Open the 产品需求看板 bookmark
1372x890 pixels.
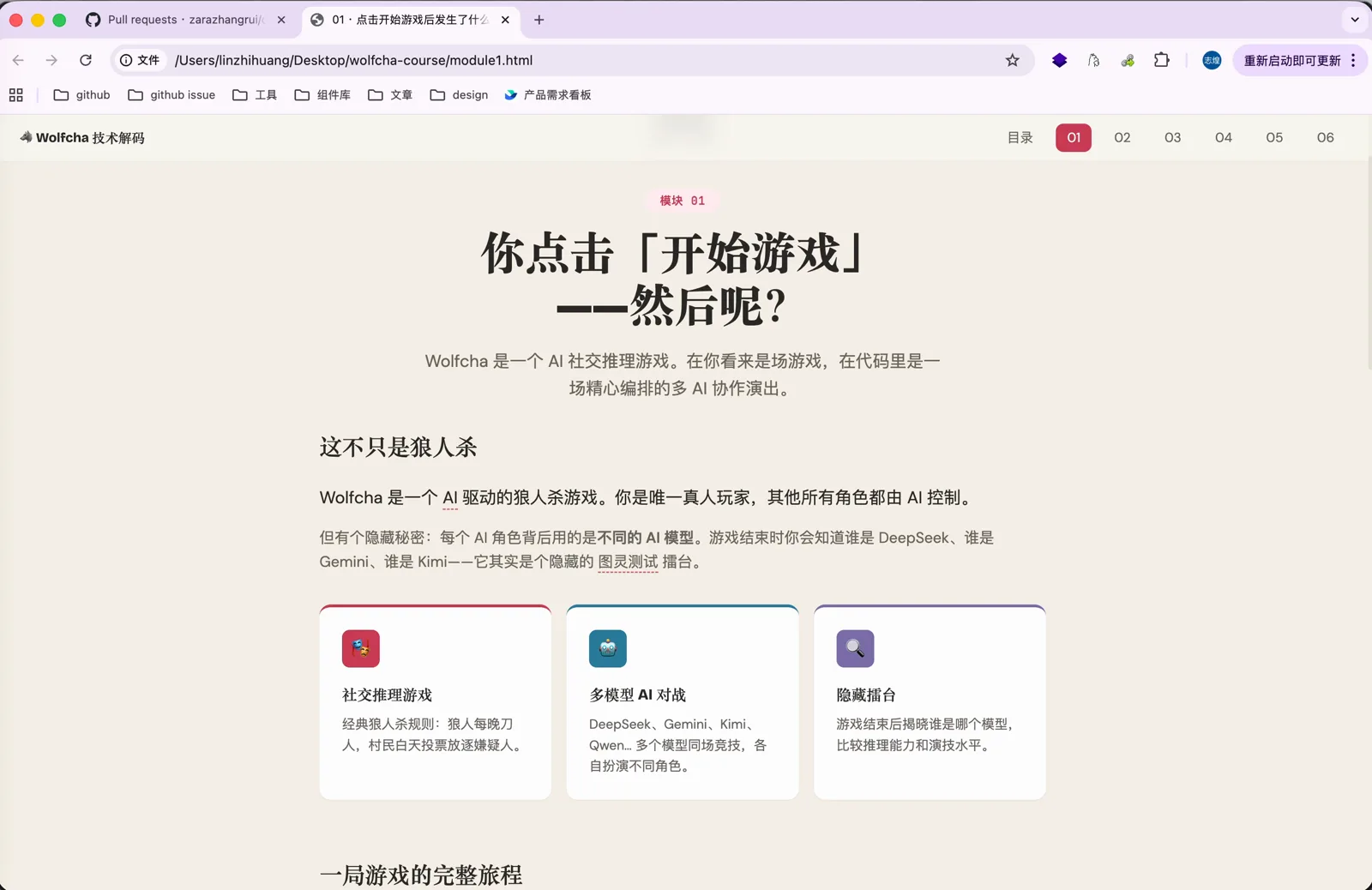pyautogui.click(x=548, y=95)
